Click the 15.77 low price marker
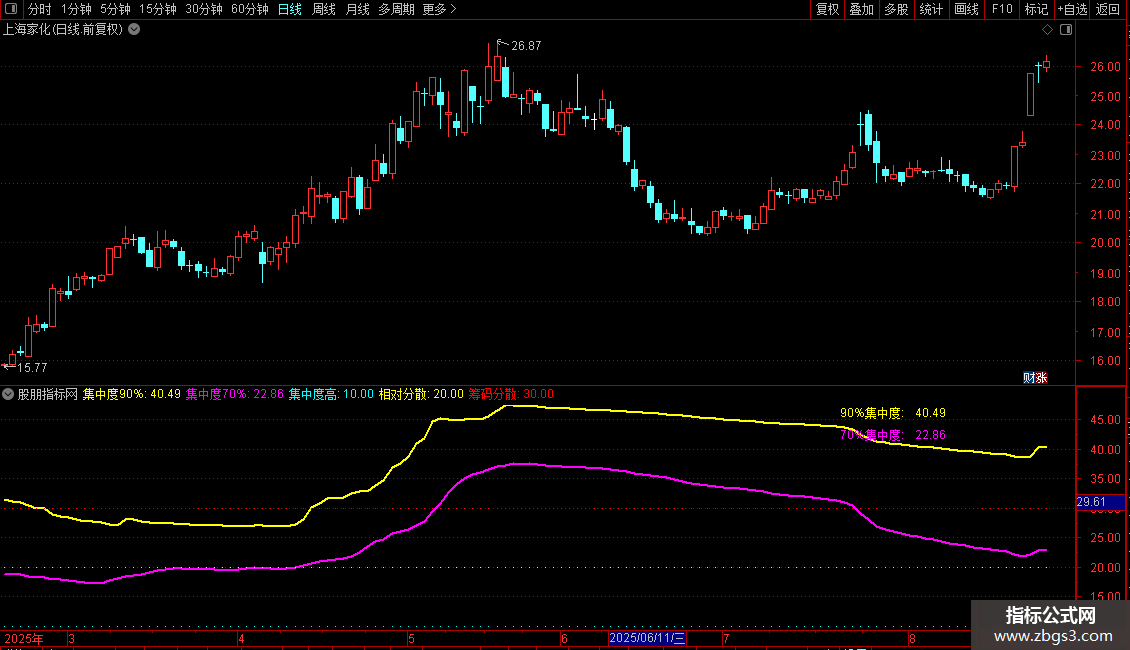Viewport: 1130px width, 650px height. coord(32,368)
